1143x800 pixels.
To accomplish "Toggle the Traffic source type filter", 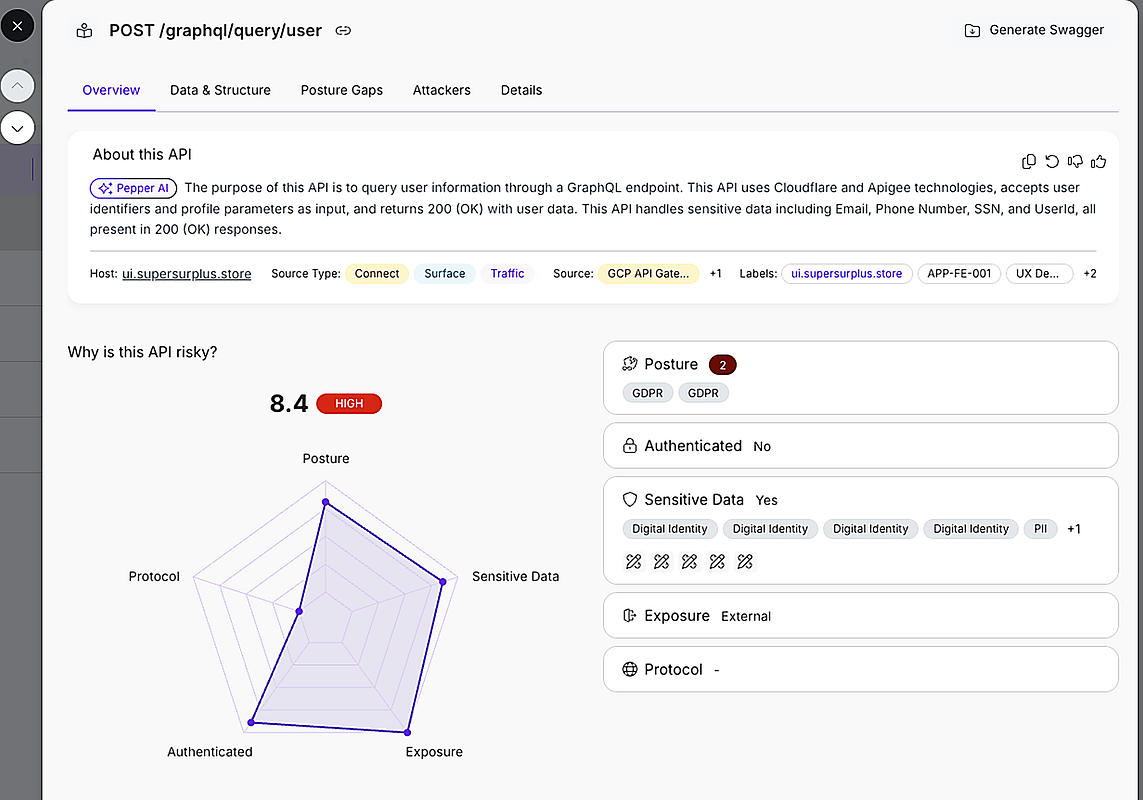I will (x=507, y=273).
